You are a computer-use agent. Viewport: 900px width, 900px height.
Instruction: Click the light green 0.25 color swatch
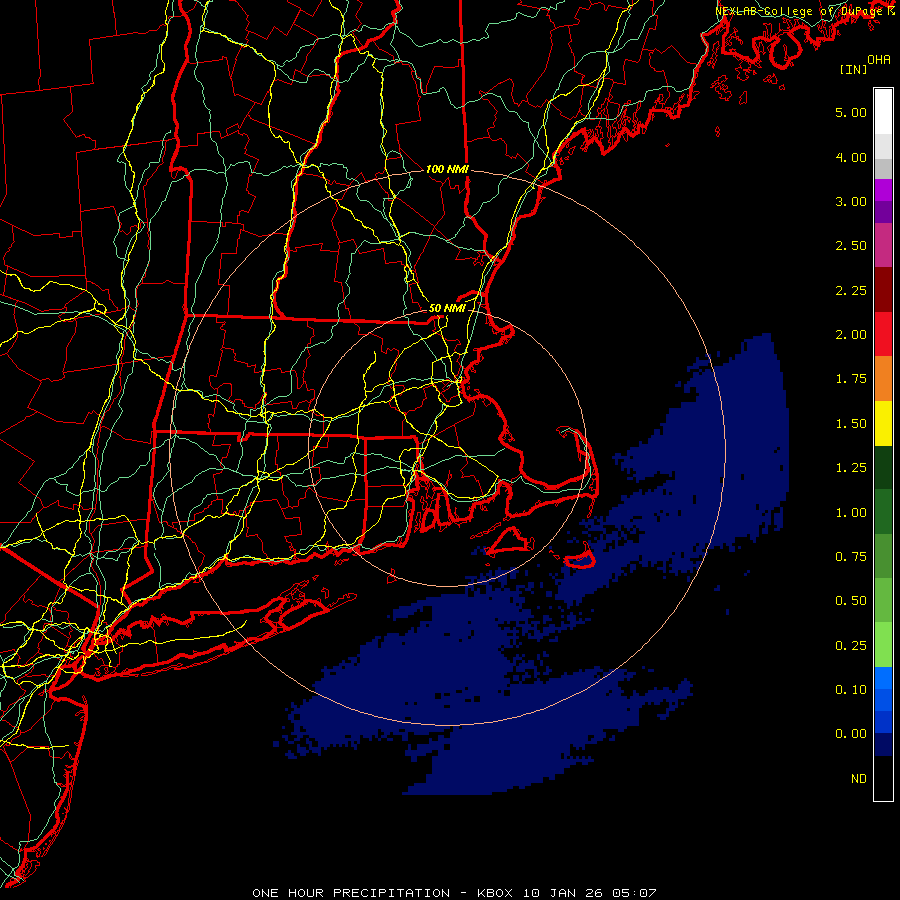(x=883, y=645)
